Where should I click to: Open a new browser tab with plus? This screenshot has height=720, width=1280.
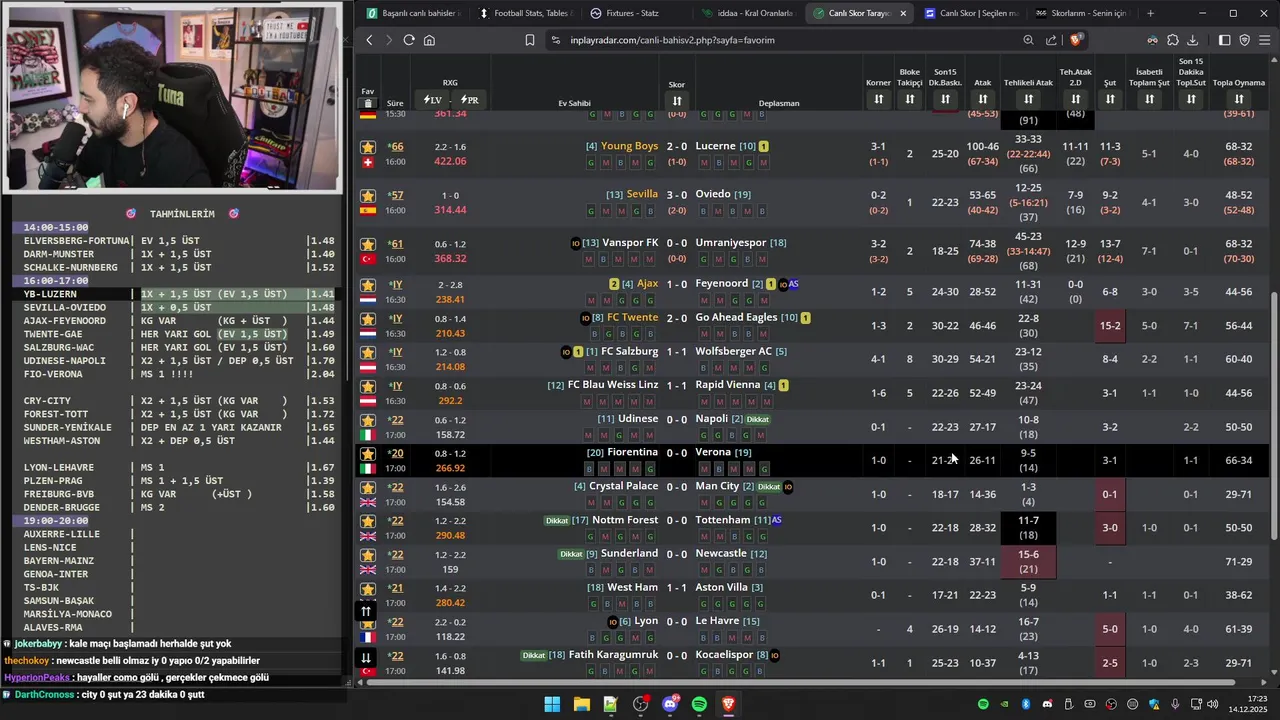coord(1150,13)
